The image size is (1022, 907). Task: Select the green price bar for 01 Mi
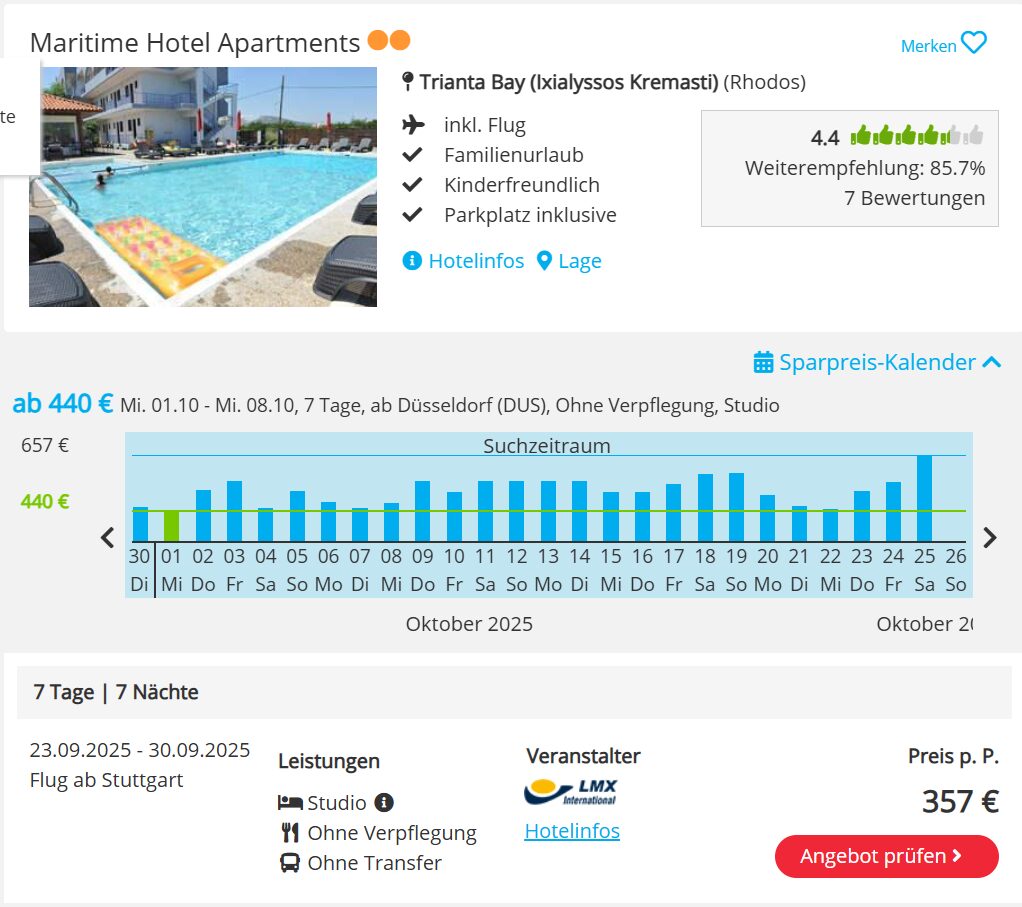(x=171, y=526)
